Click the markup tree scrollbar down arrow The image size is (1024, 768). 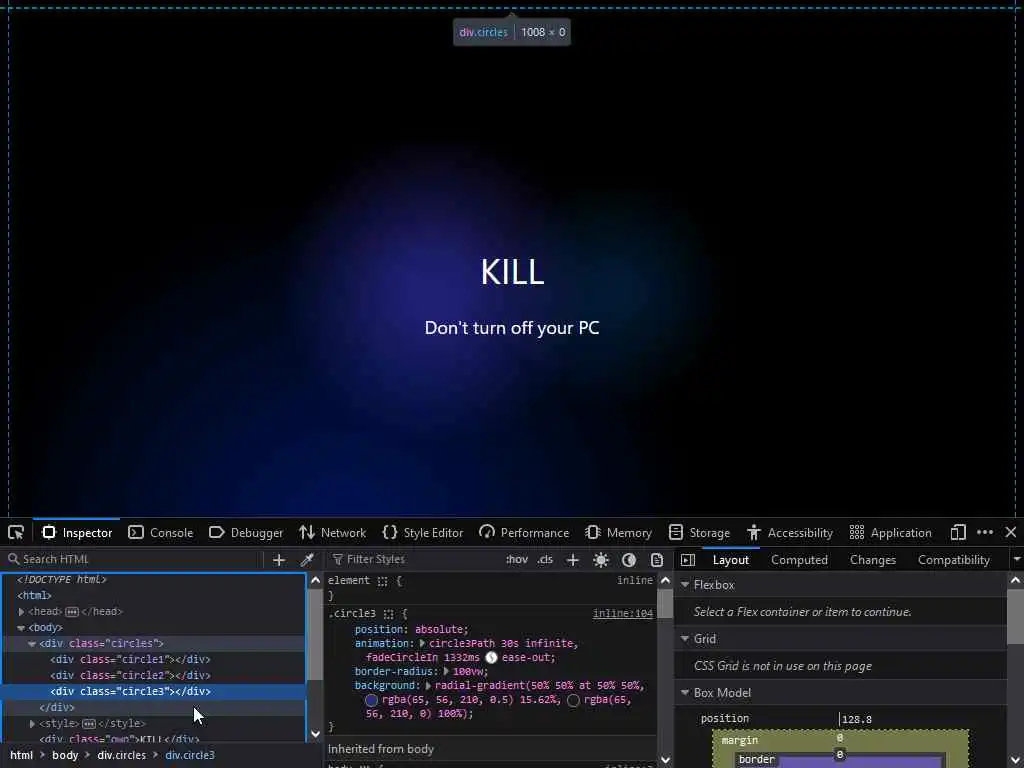pyautogui.click(x=315, y=734)
